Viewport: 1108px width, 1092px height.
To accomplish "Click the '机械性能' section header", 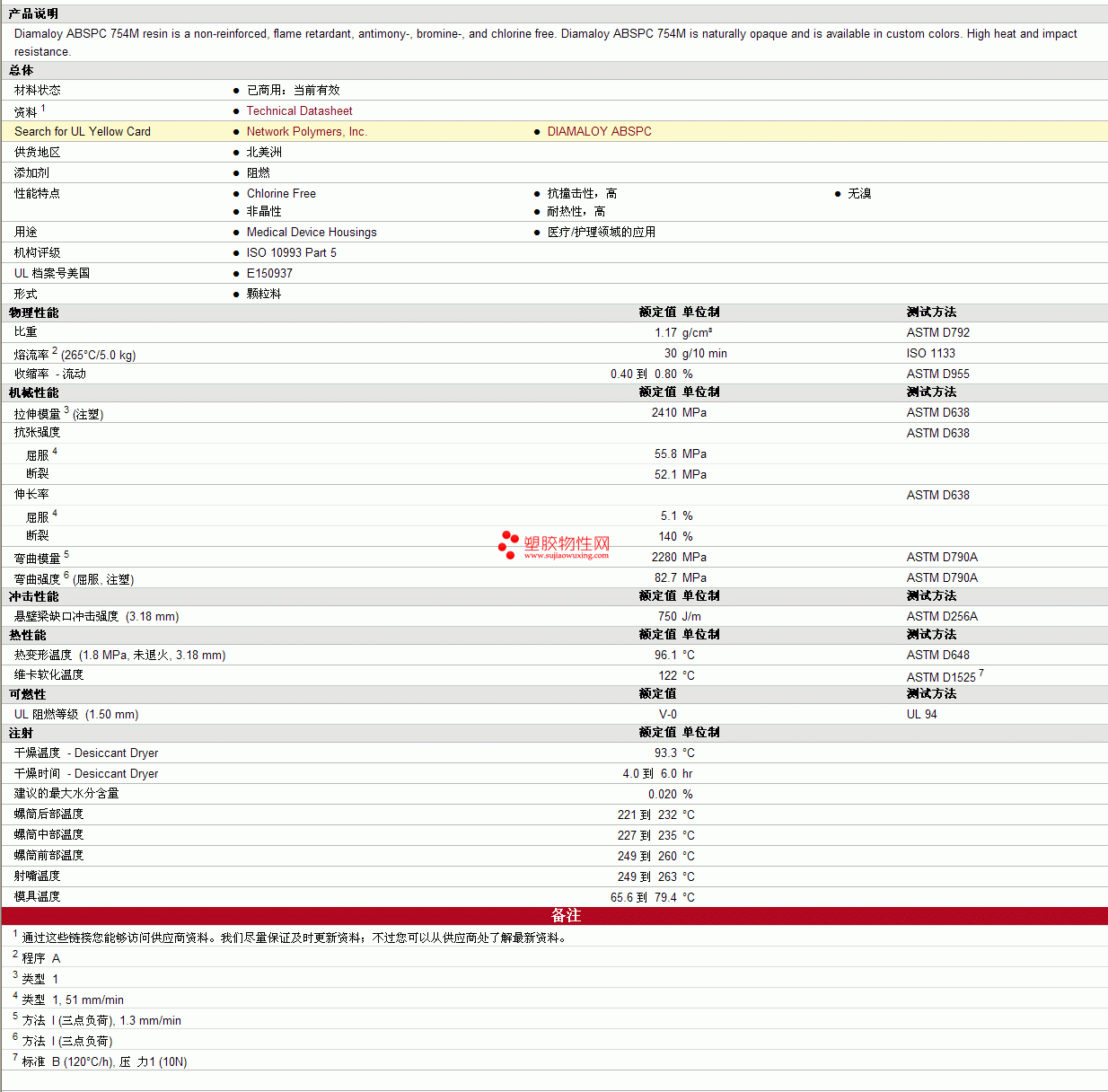I will [34, 392].
